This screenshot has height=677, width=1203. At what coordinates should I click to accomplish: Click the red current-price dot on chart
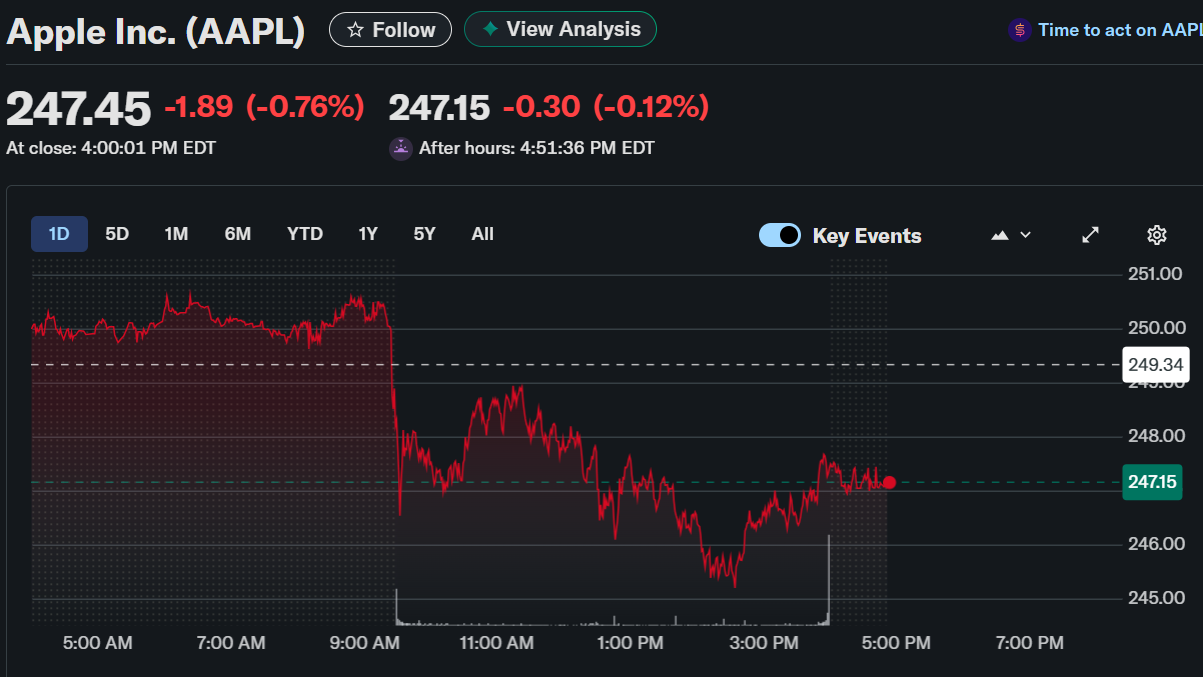(889, 482)
